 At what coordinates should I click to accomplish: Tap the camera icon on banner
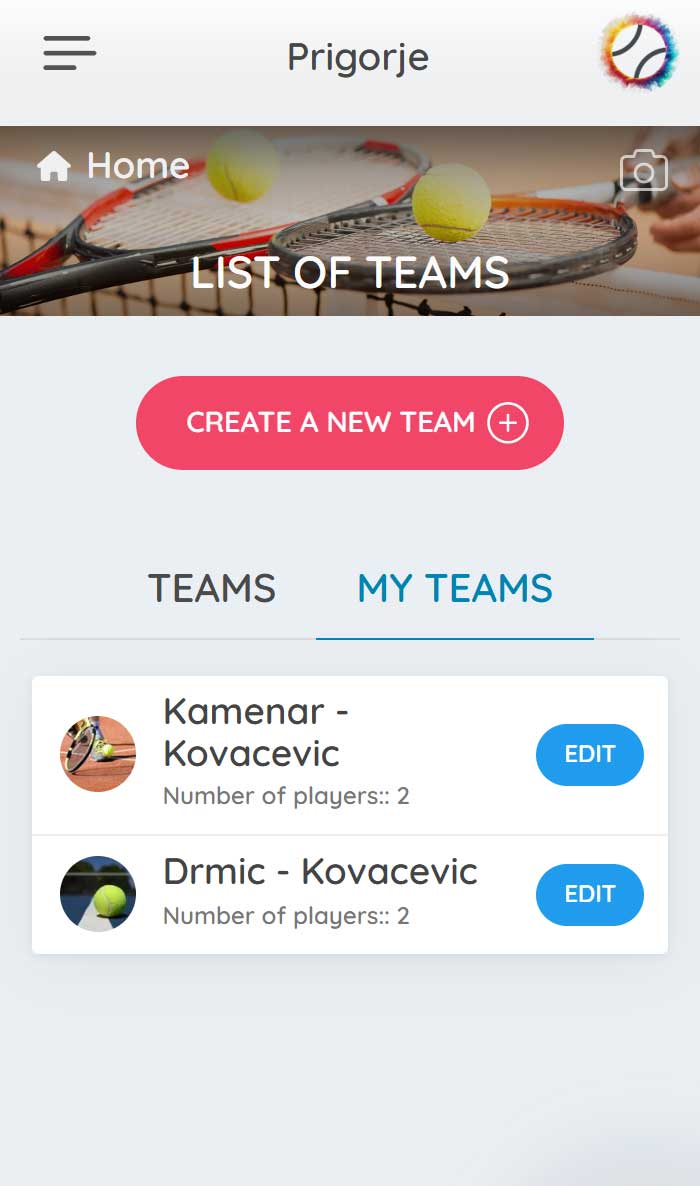(644, 169)
